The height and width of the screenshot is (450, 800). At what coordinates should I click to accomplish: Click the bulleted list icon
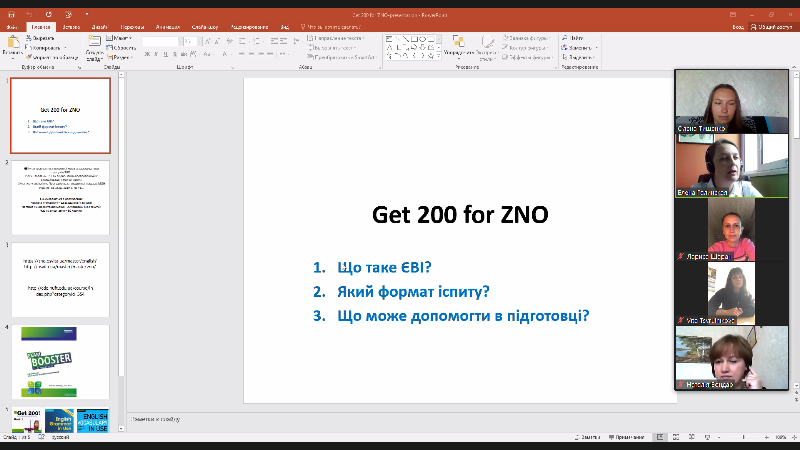coord(243,41)
